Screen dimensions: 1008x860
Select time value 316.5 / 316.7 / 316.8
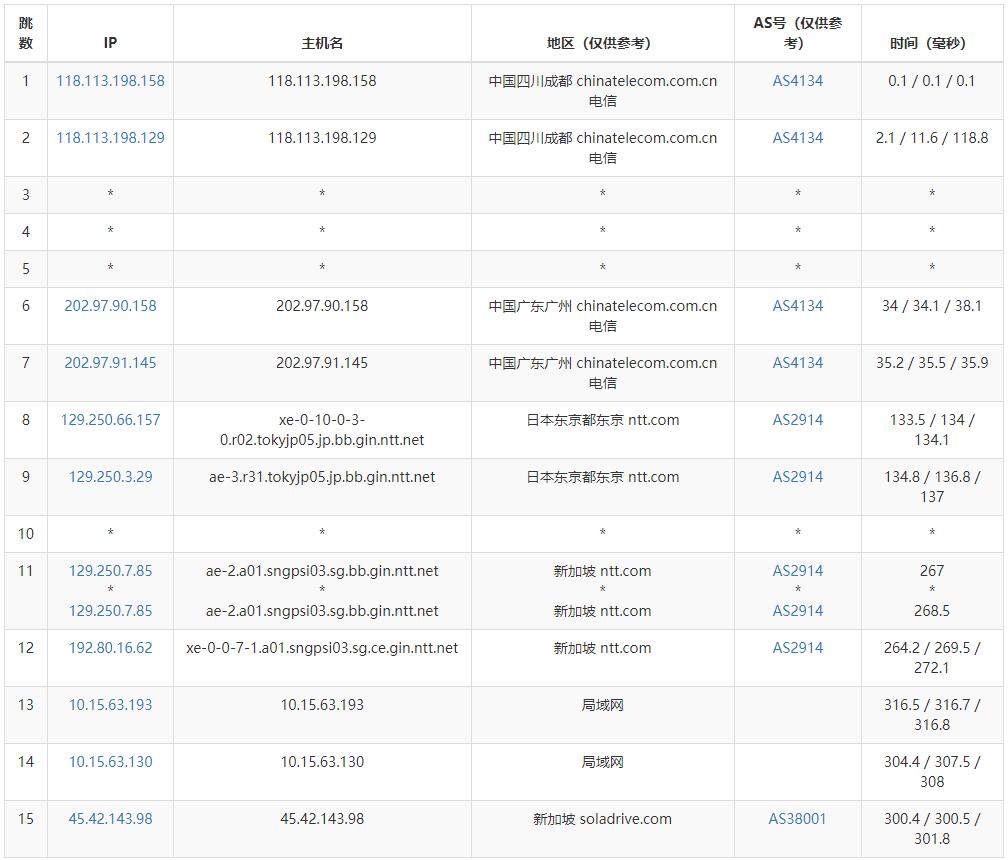pos(932,715)
